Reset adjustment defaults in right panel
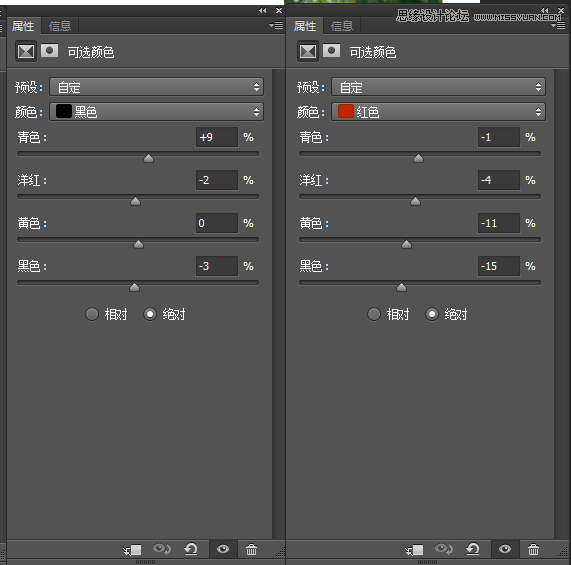The image size is (571, 565). pos(473,549)
